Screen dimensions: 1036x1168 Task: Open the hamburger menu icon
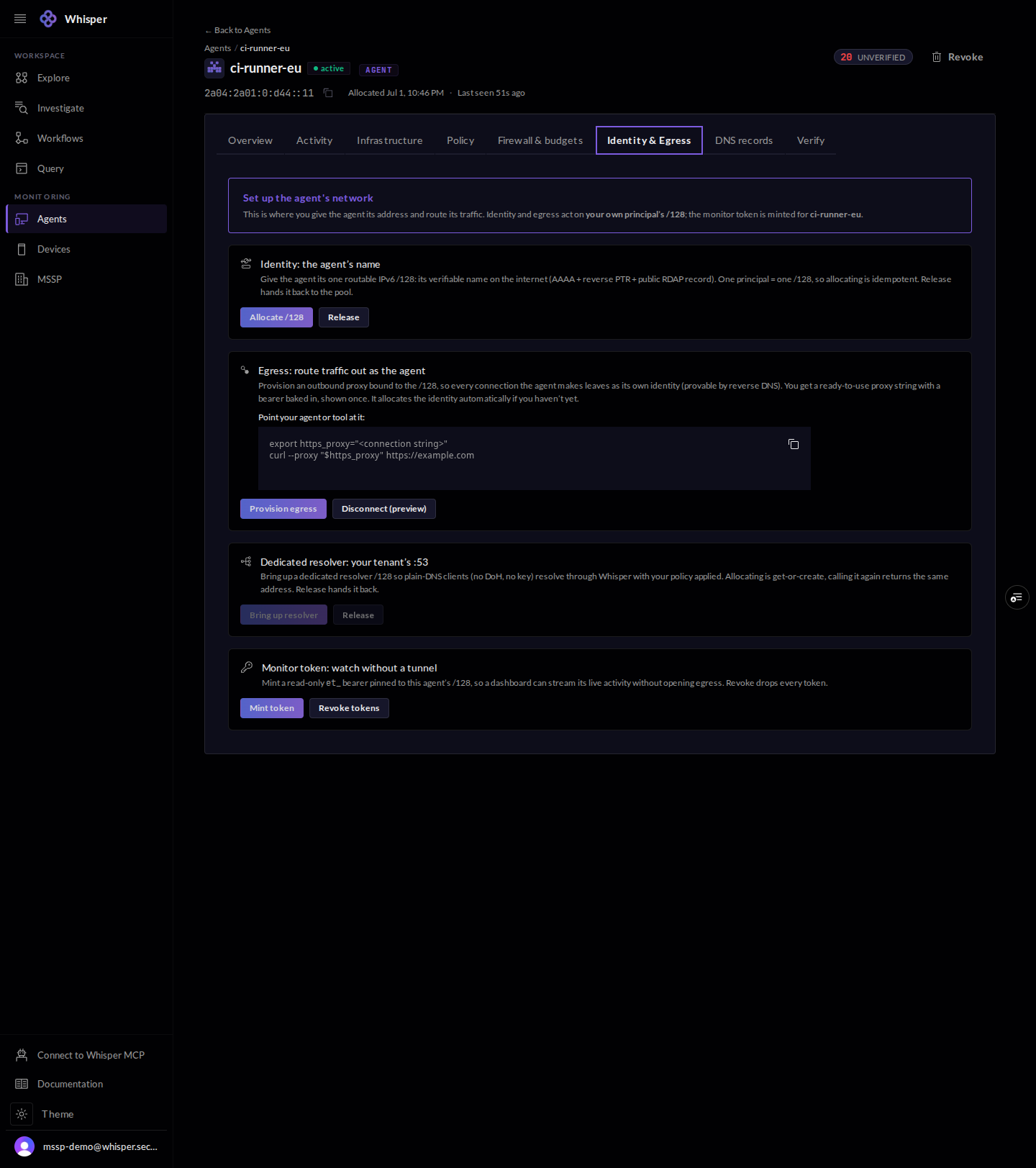20,19
